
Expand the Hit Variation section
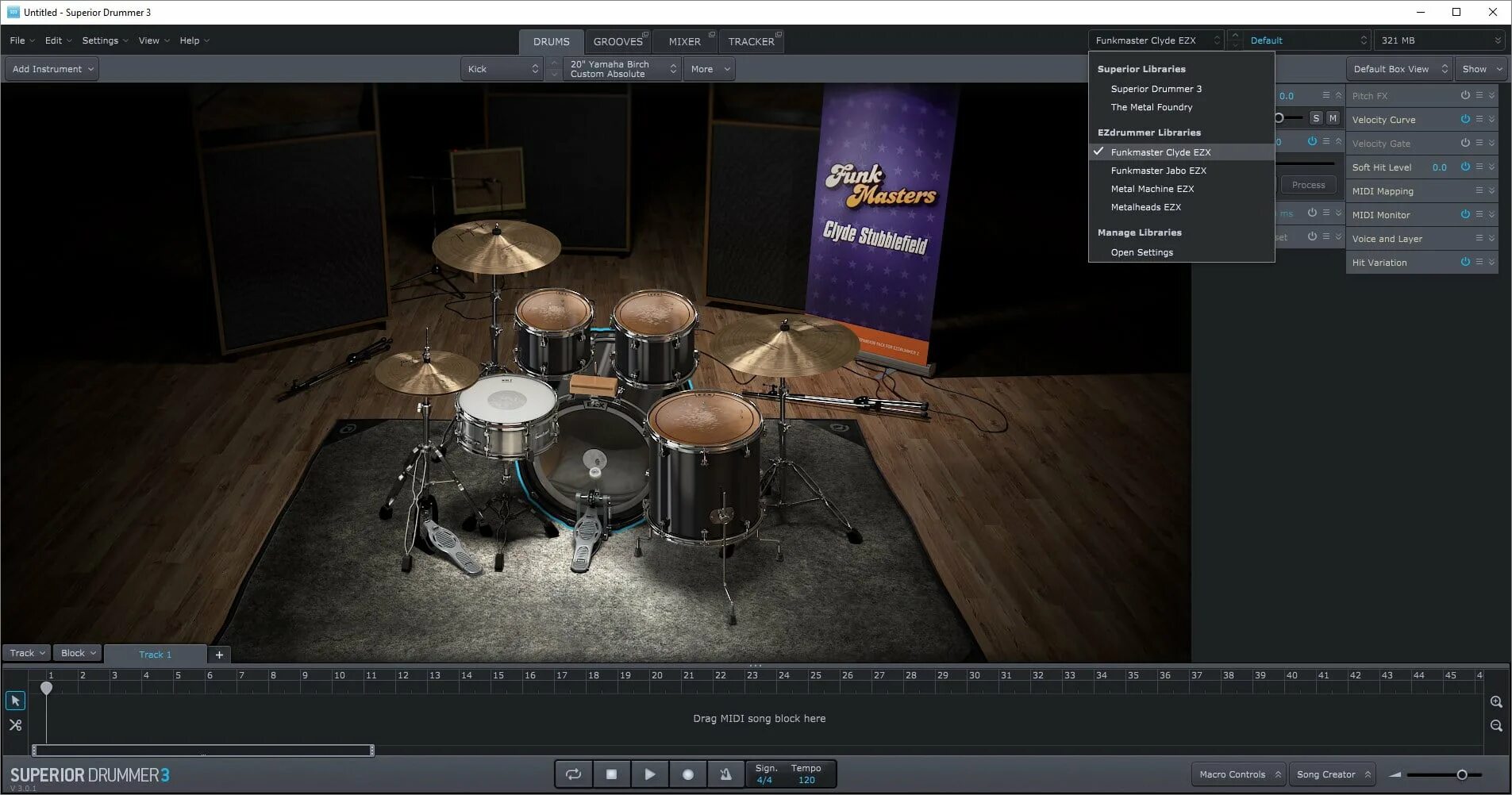pos(1492,262)
